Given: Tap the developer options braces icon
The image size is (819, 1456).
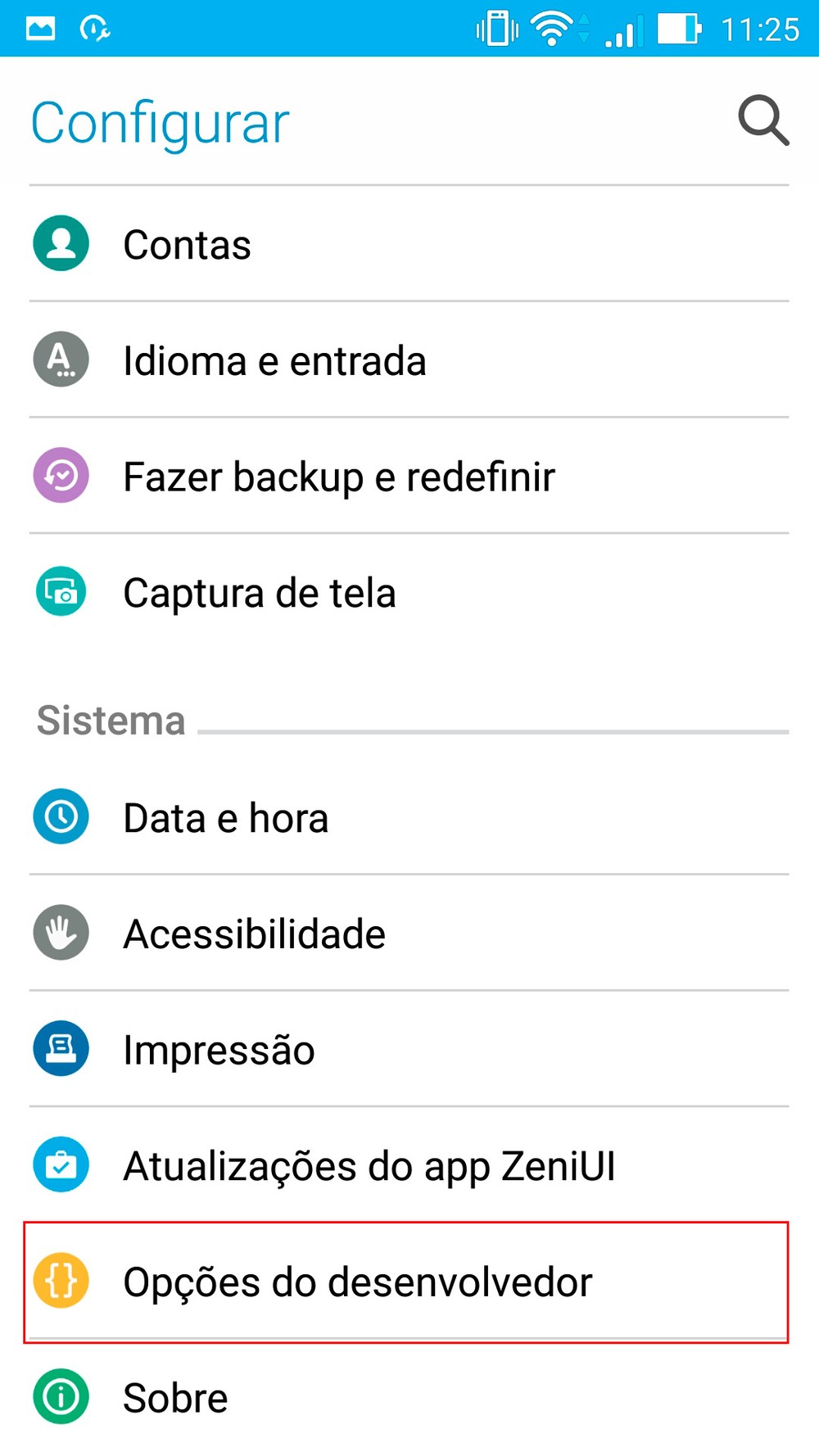Looking at the screenshot, I should click(61, 1281).
